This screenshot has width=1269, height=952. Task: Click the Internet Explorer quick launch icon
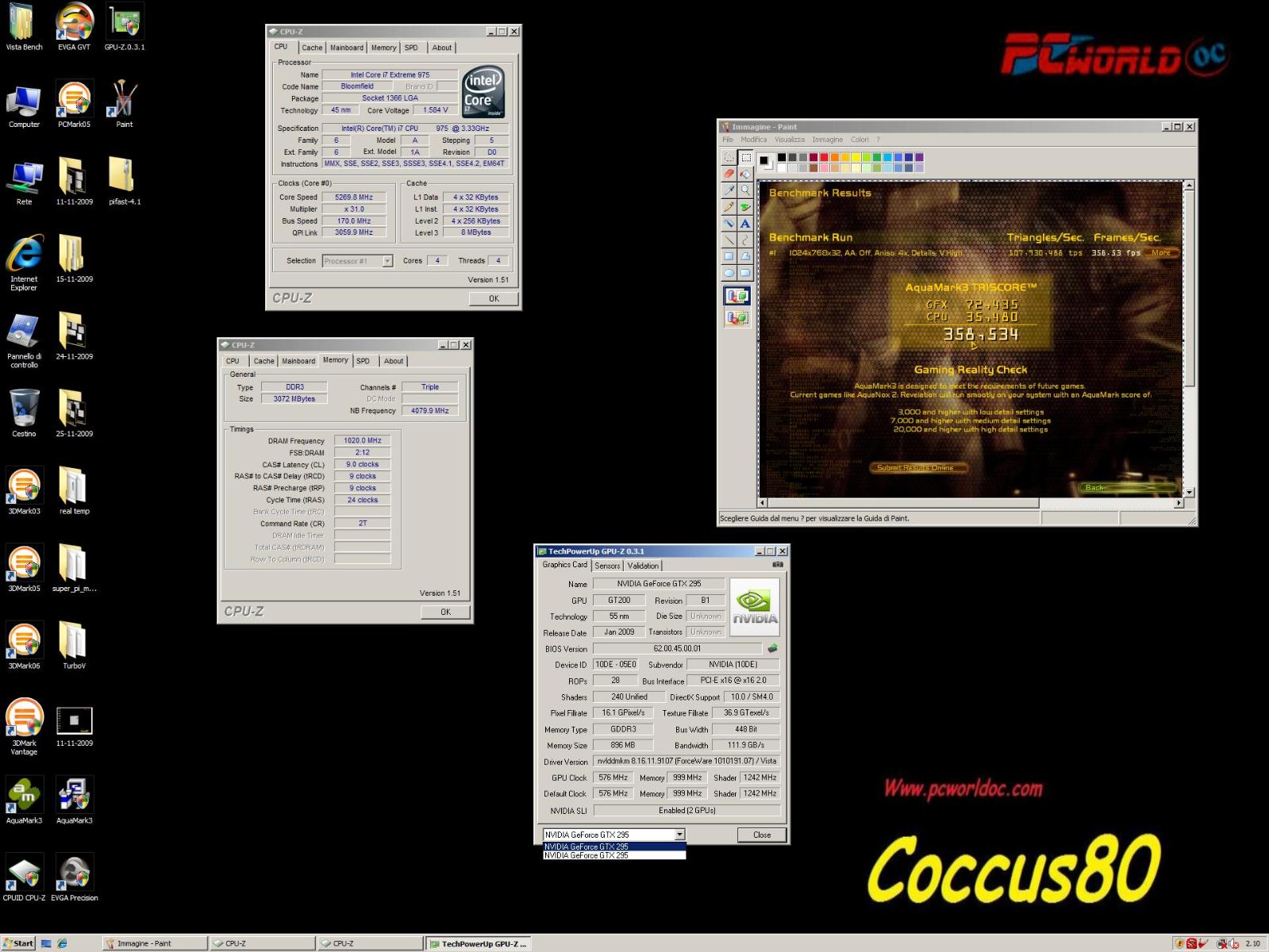click(x=62, y=943)
